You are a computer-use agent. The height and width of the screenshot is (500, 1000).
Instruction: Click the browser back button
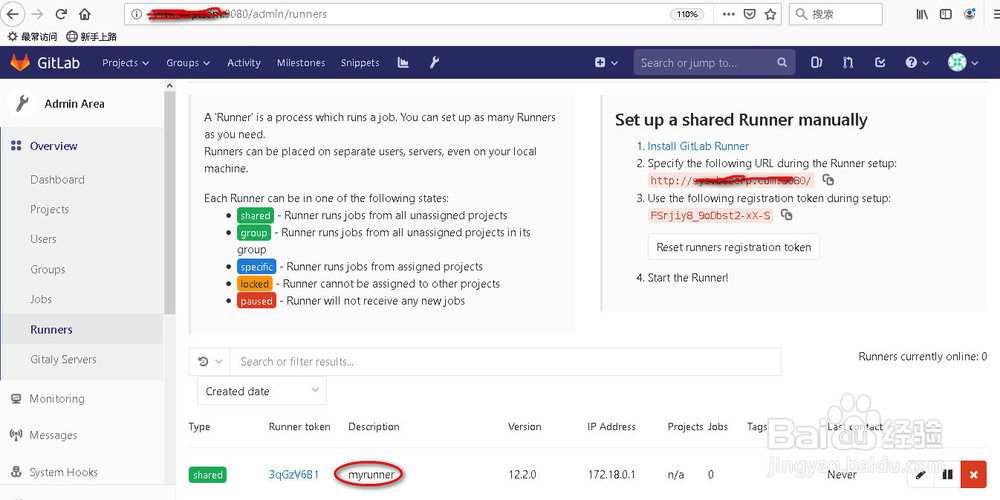[13, 13]
